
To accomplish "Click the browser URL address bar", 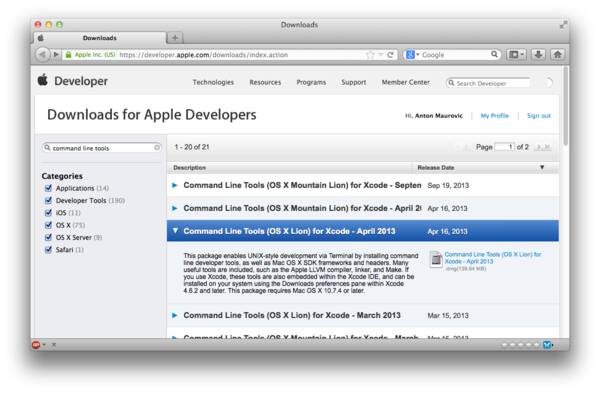I will pyautogui.click(x=230, y=55).
